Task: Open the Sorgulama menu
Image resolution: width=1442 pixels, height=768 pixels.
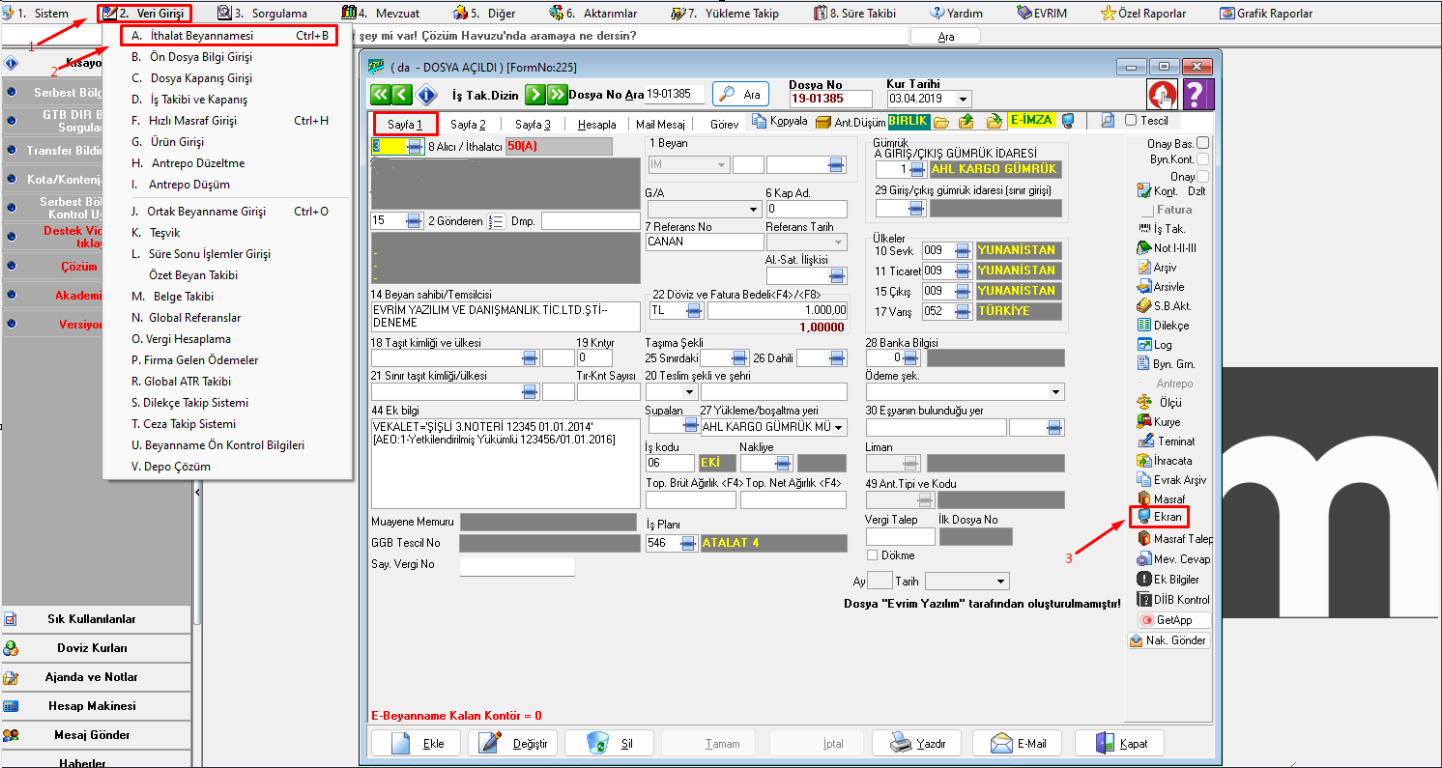Action: pos(262,13)
